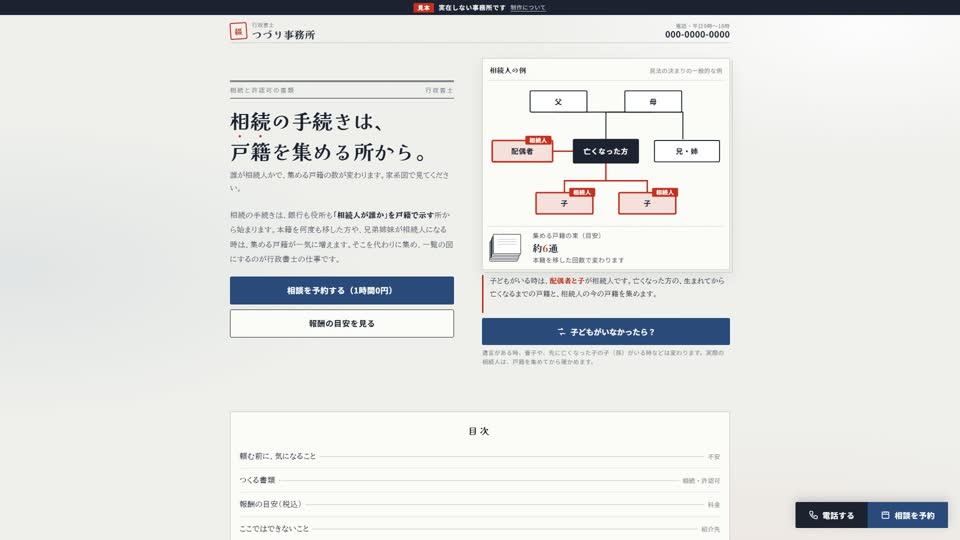This screenshot has width=960, height=540.
Task: Open the つづり事務所 site title
Action: coord(283,35)
